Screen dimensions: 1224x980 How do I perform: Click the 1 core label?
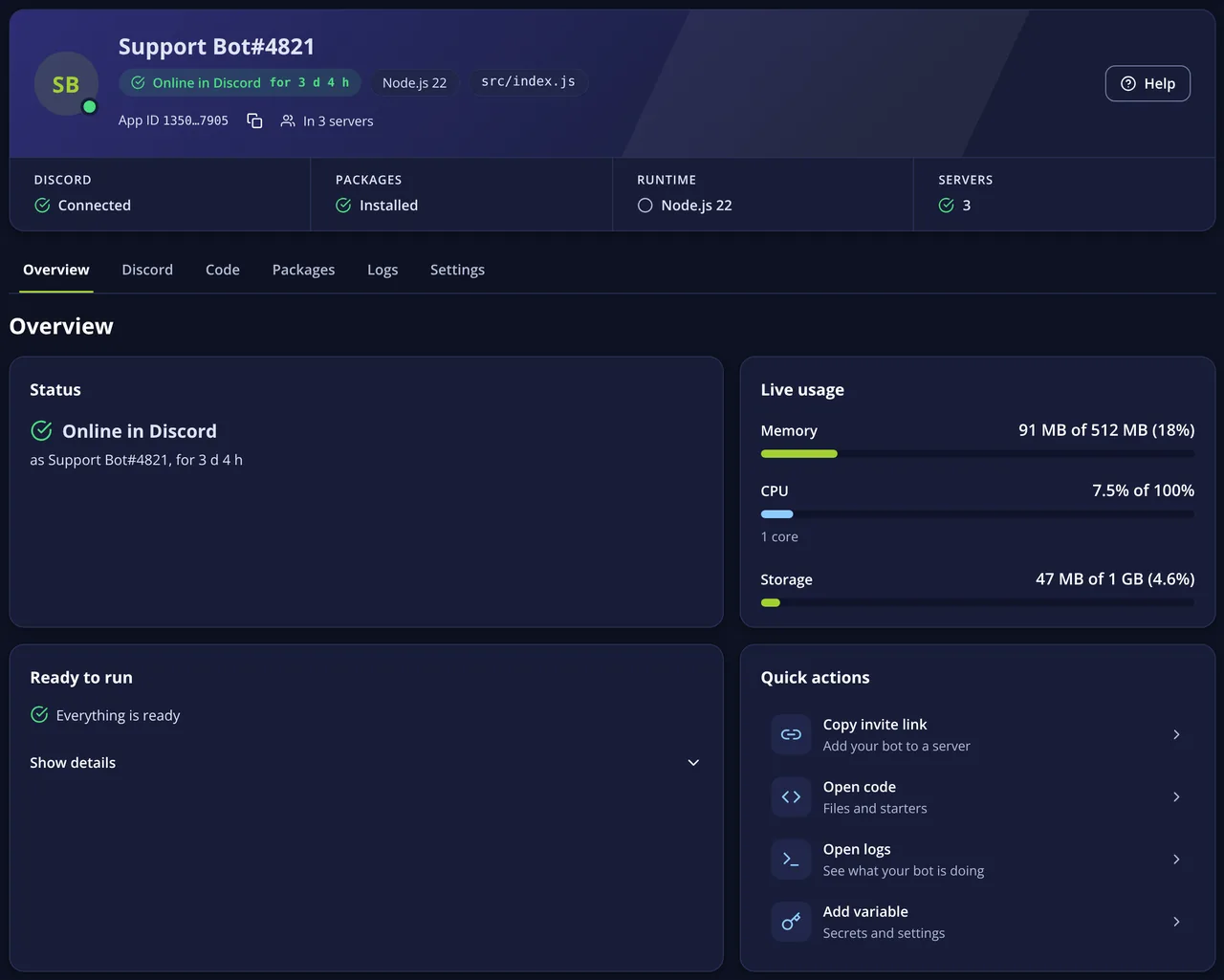click(779, 537)
